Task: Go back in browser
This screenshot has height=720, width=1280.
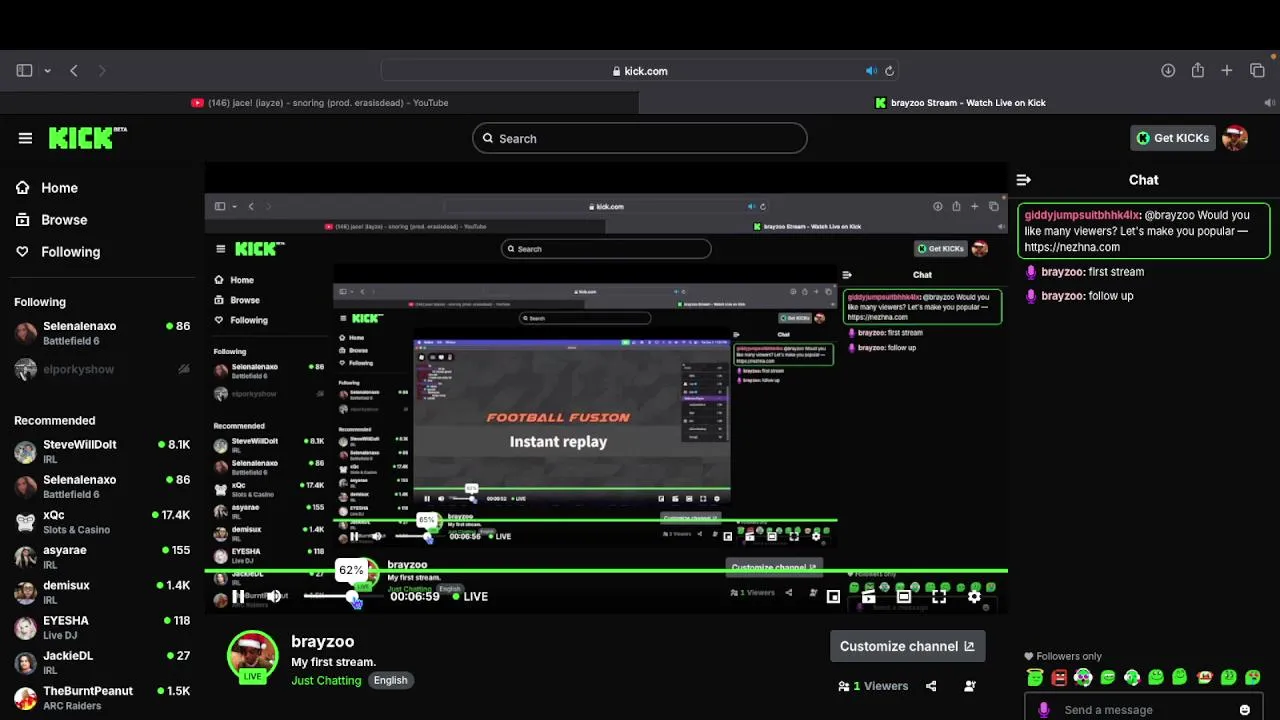Action: click(74, 71)
